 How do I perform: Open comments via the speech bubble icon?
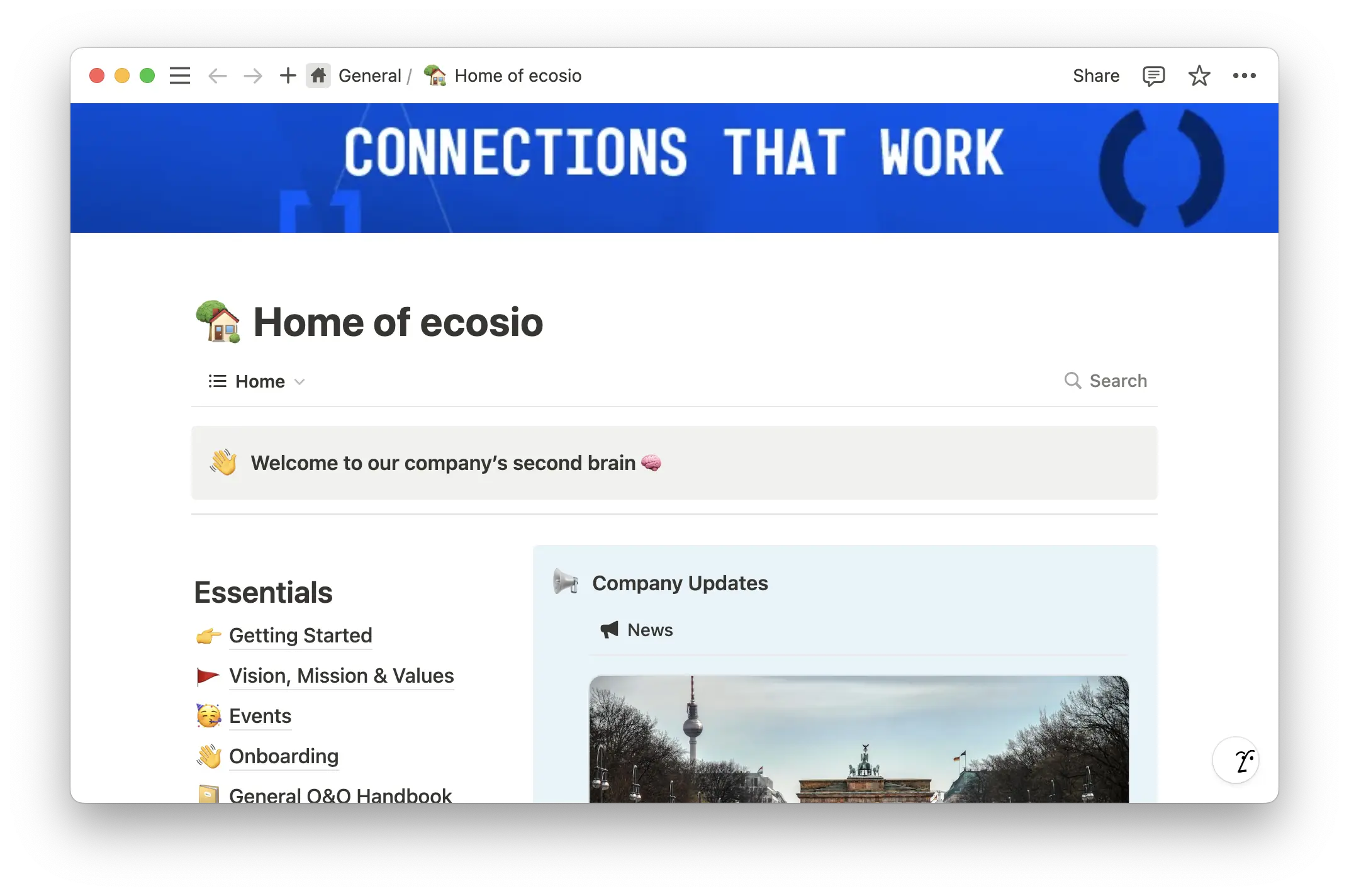[1154, 76]
